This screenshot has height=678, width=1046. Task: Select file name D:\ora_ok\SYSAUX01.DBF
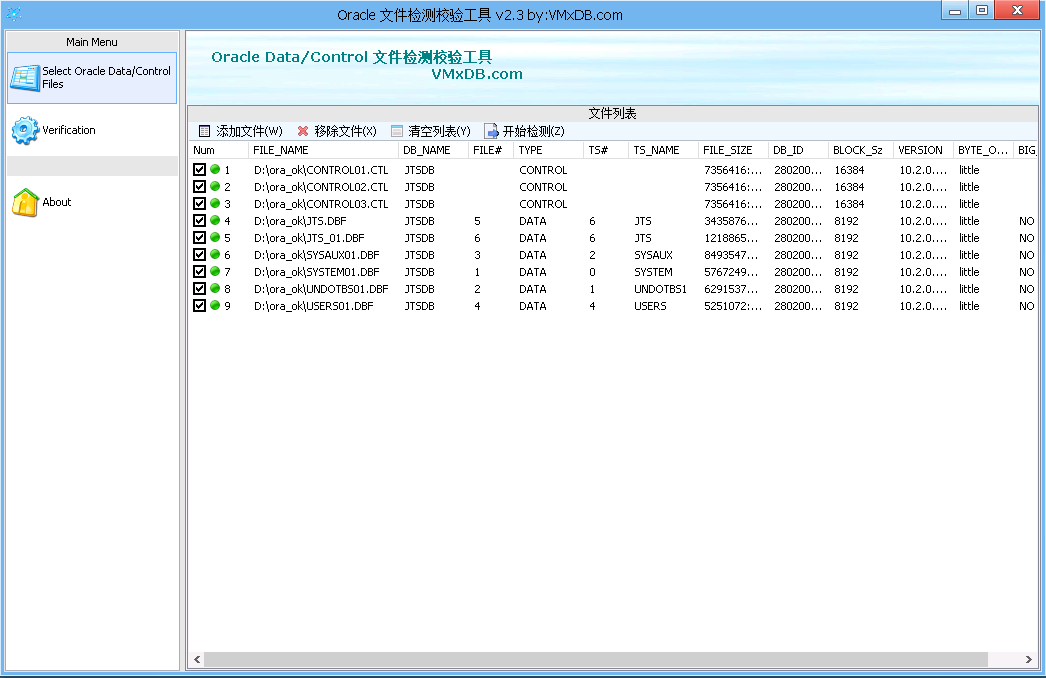[316, 255]
